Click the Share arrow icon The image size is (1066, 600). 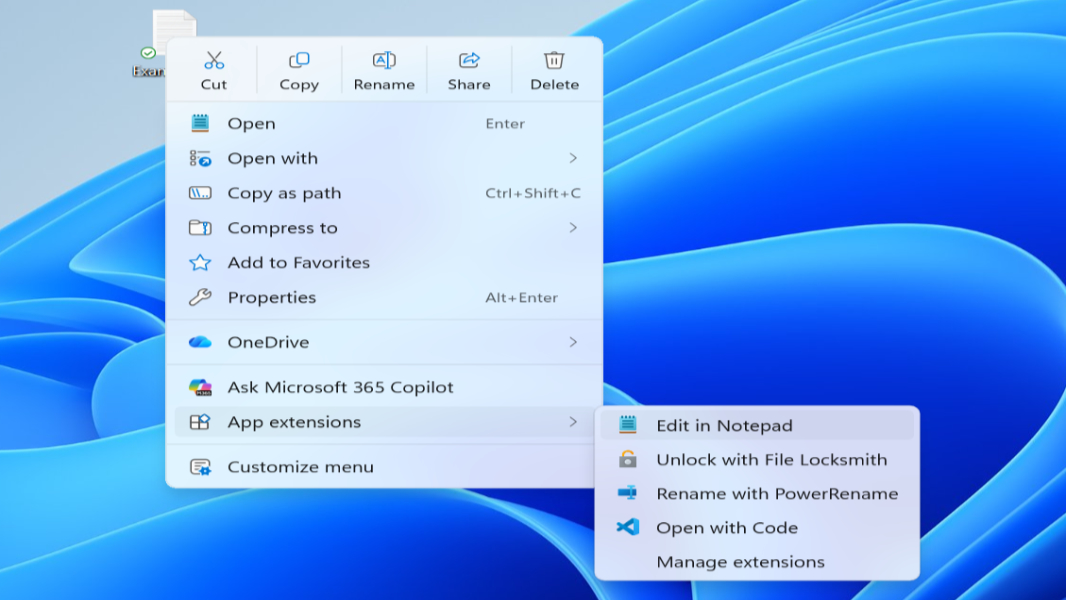pyautogui.click(x=469, y=60)
